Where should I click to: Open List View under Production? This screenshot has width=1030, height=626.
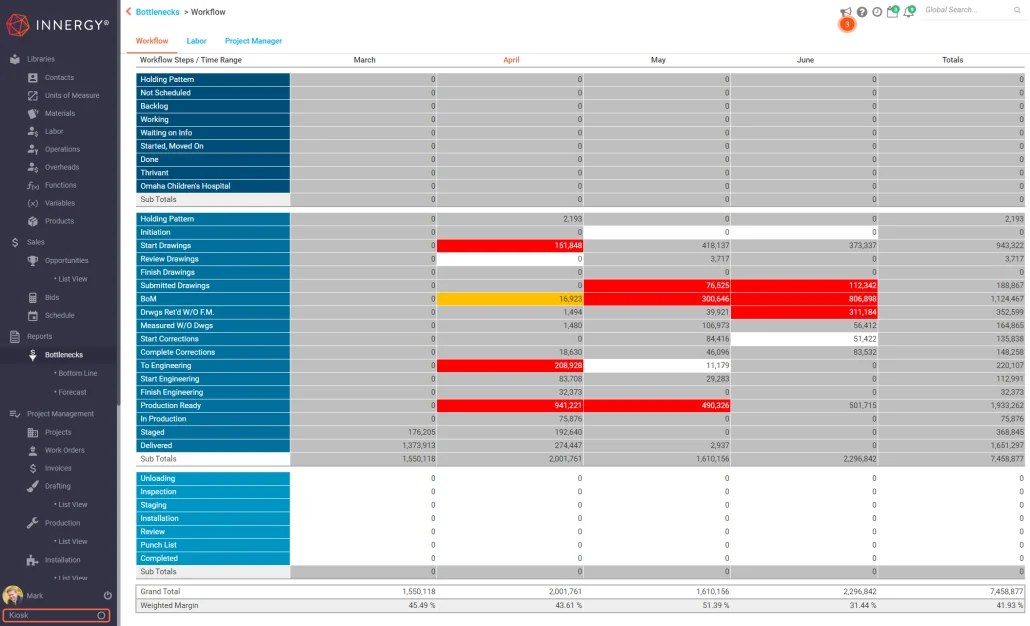[72, 542]
